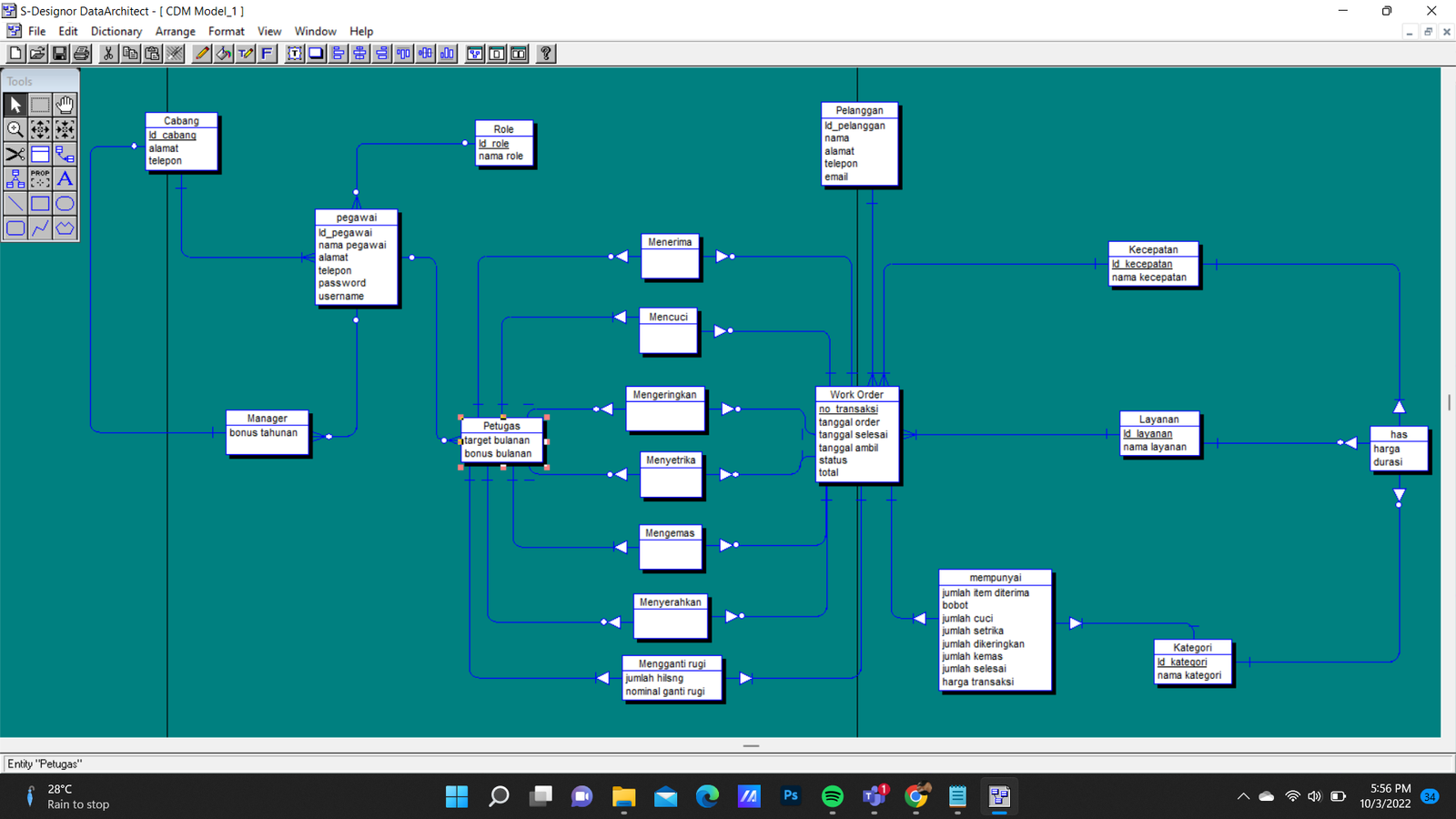
Task: Click the Font 'F' toolbar button
Action: pos(267,54)
